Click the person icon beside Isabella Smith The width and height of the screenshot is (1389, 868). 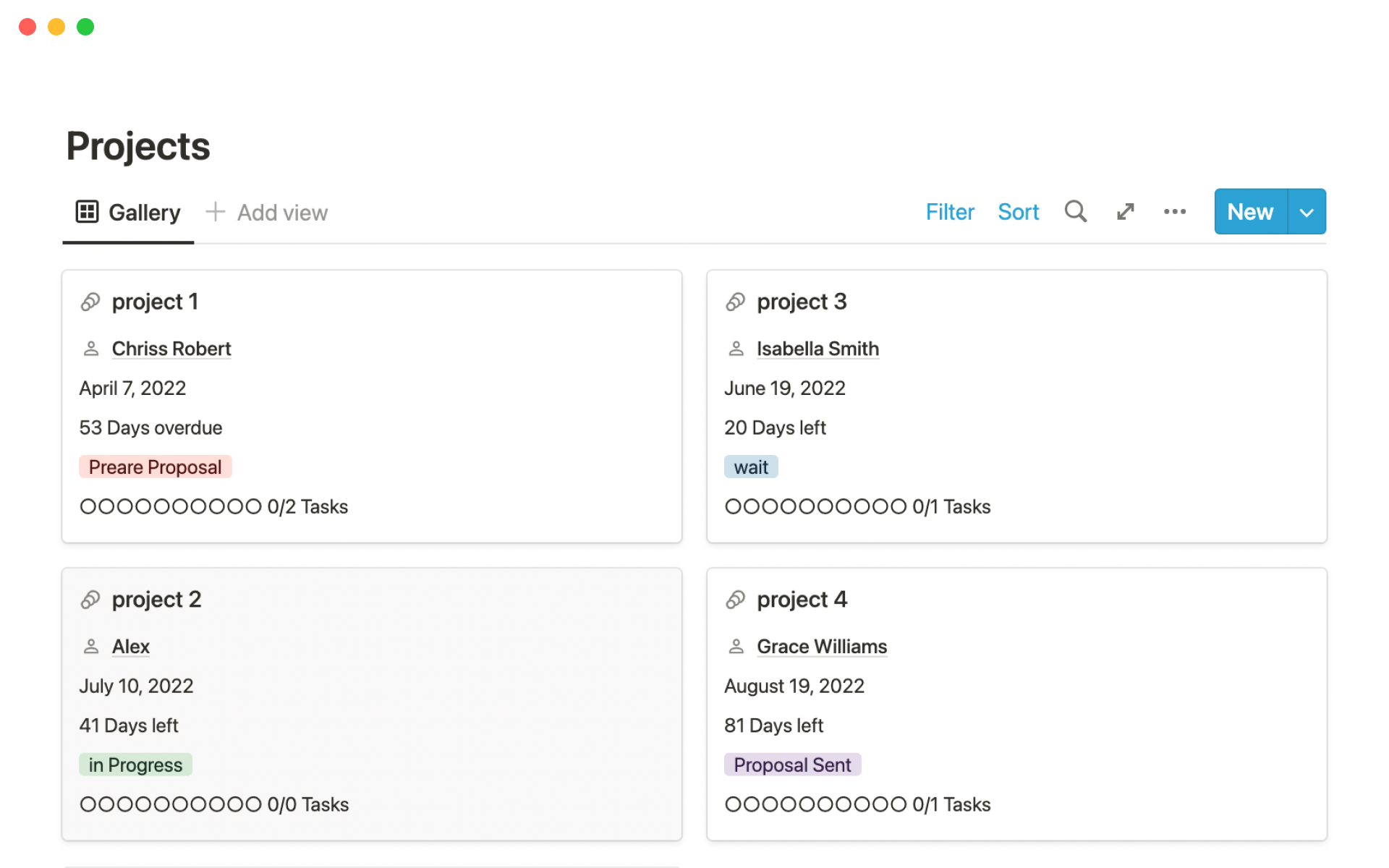click(736, 349)
